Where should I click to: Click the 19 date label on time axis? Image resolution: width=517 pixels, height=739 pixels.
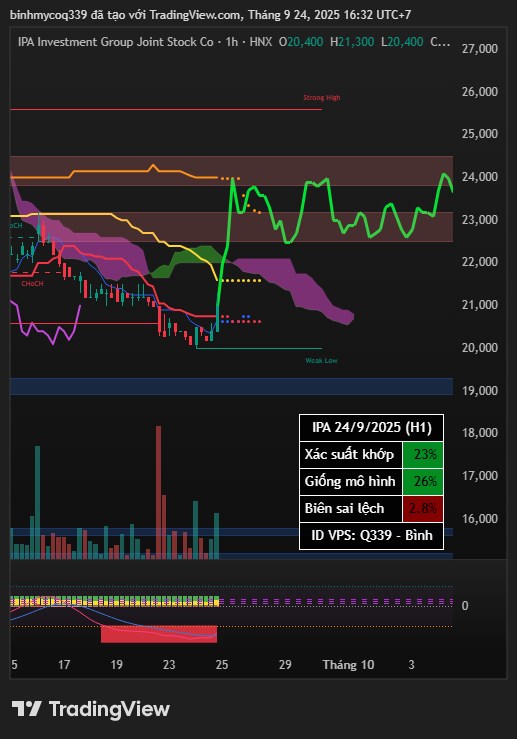coord(116,665)
